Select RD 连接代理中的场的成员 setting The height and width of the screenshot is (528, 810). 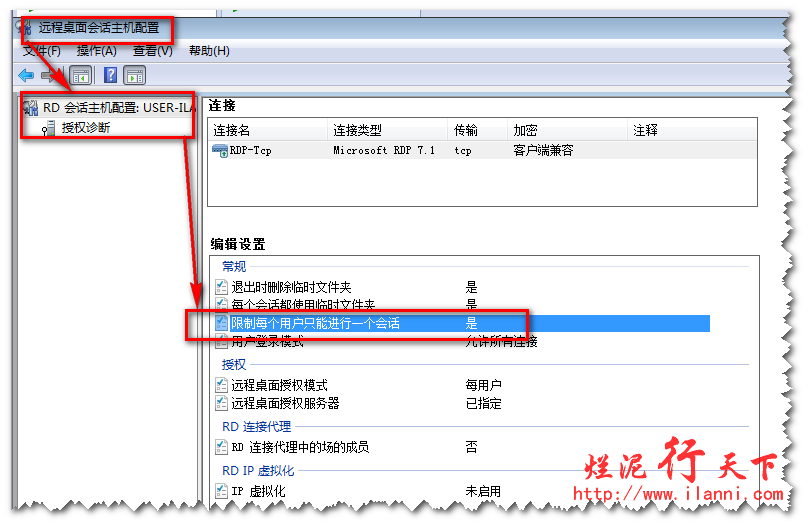coord(300,447)
